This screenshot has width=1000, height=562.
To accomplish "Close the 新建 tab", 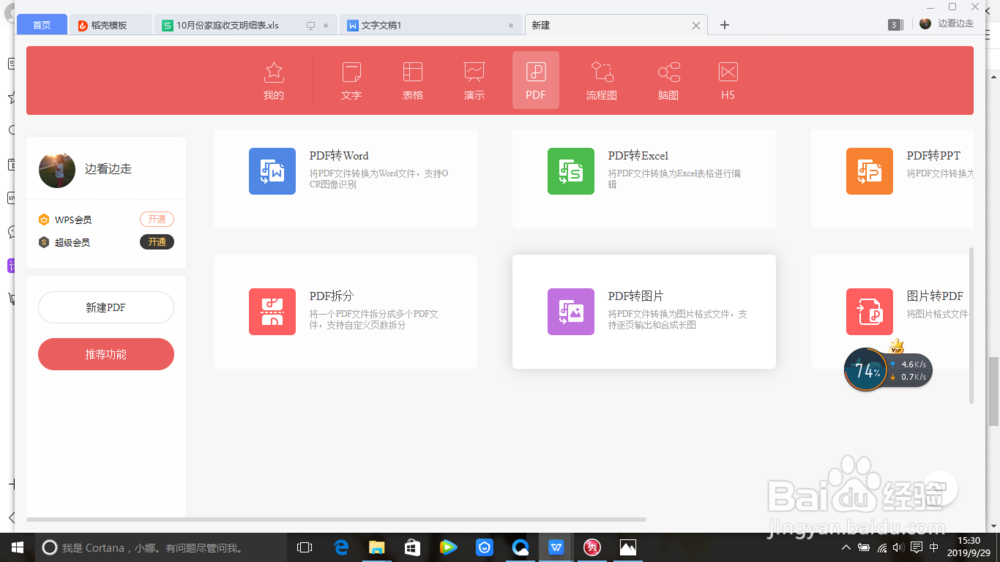I will tap(696, 26).
